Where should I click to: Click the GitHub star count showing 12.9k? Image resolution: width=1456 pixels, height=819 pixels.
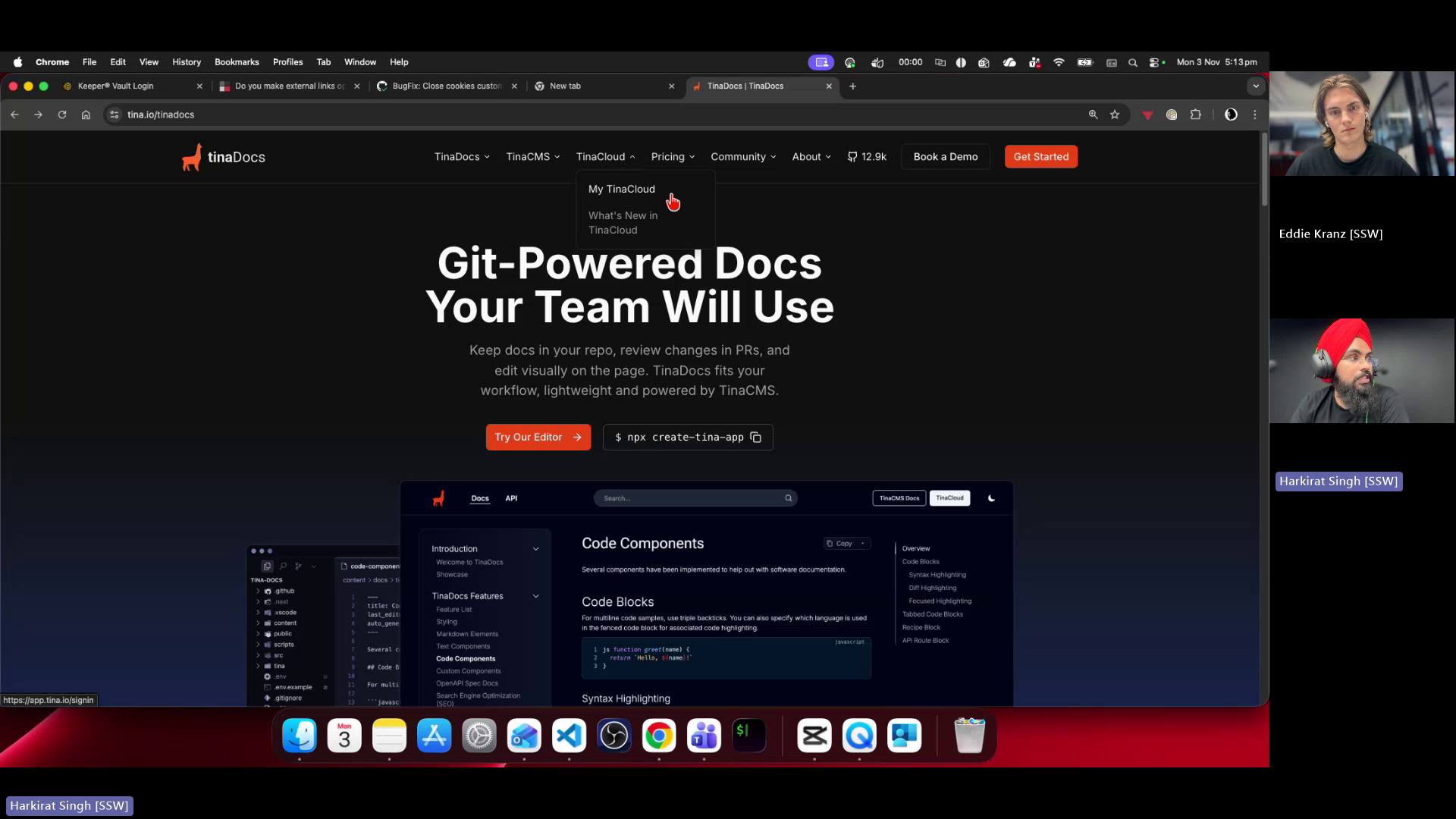[x=867, y=156]
